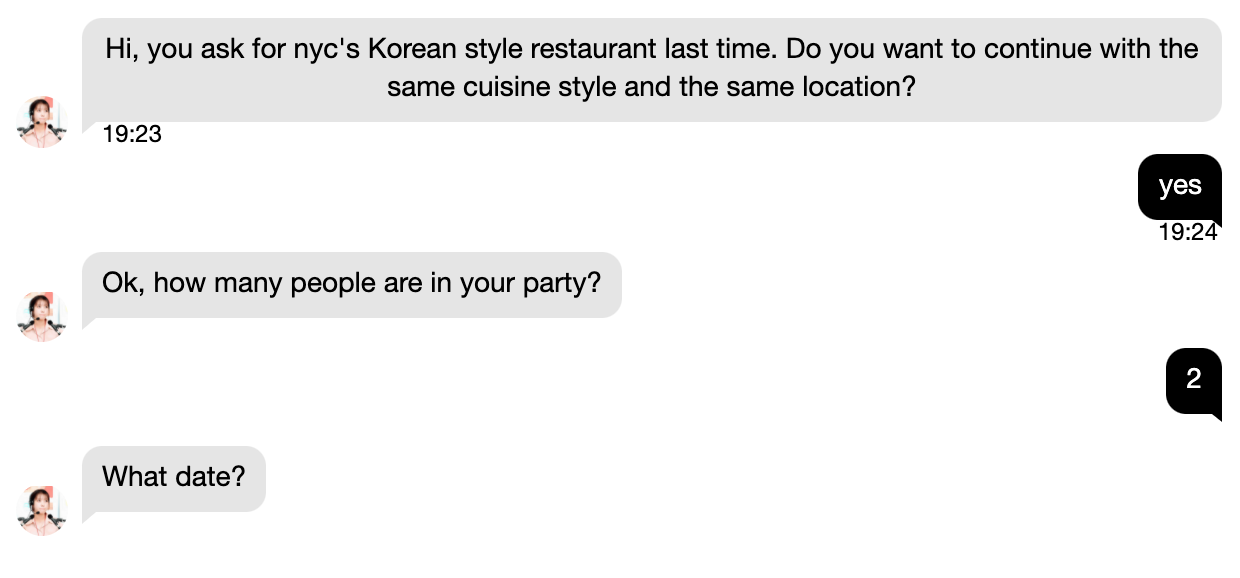1240x578 pixels.
Task: Click the 19:24 timestamp under "yes"
Action: (x=1188, y=232)
